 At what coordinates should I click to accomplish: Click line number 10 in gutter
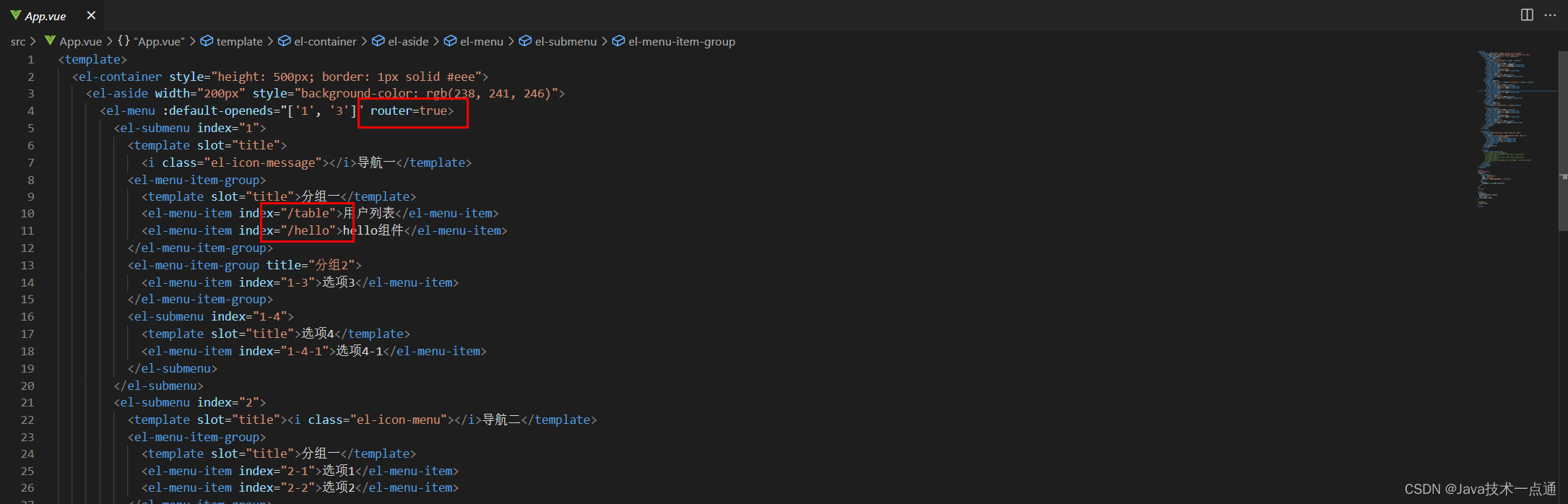pos(27,214)
